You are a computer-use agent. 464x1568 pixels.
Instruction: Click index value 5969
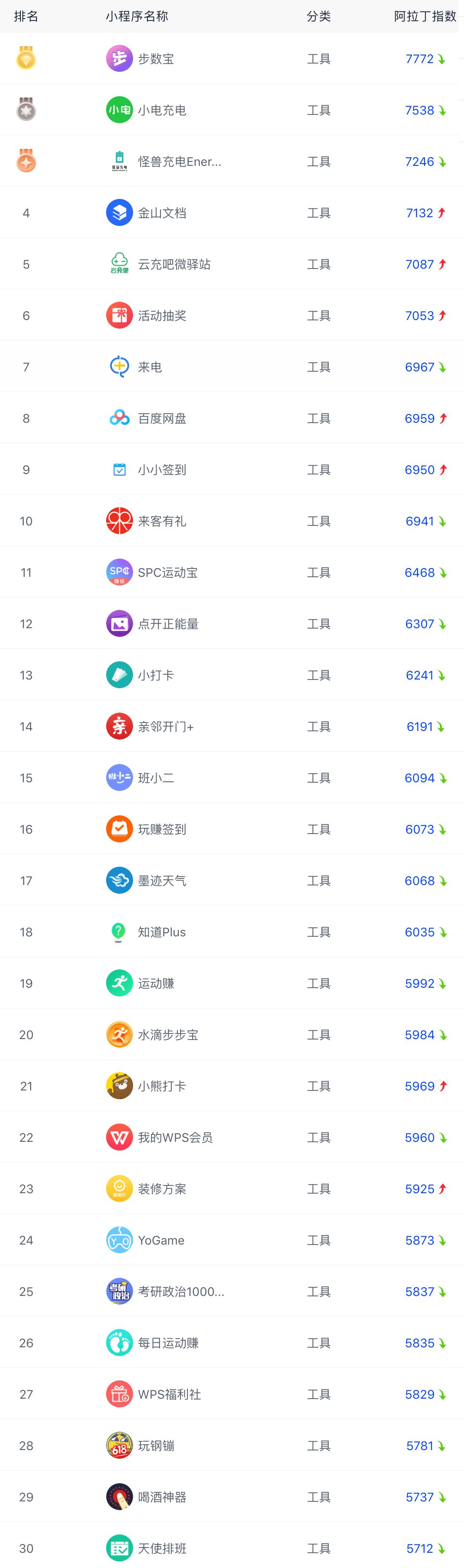click(420, 1087)
